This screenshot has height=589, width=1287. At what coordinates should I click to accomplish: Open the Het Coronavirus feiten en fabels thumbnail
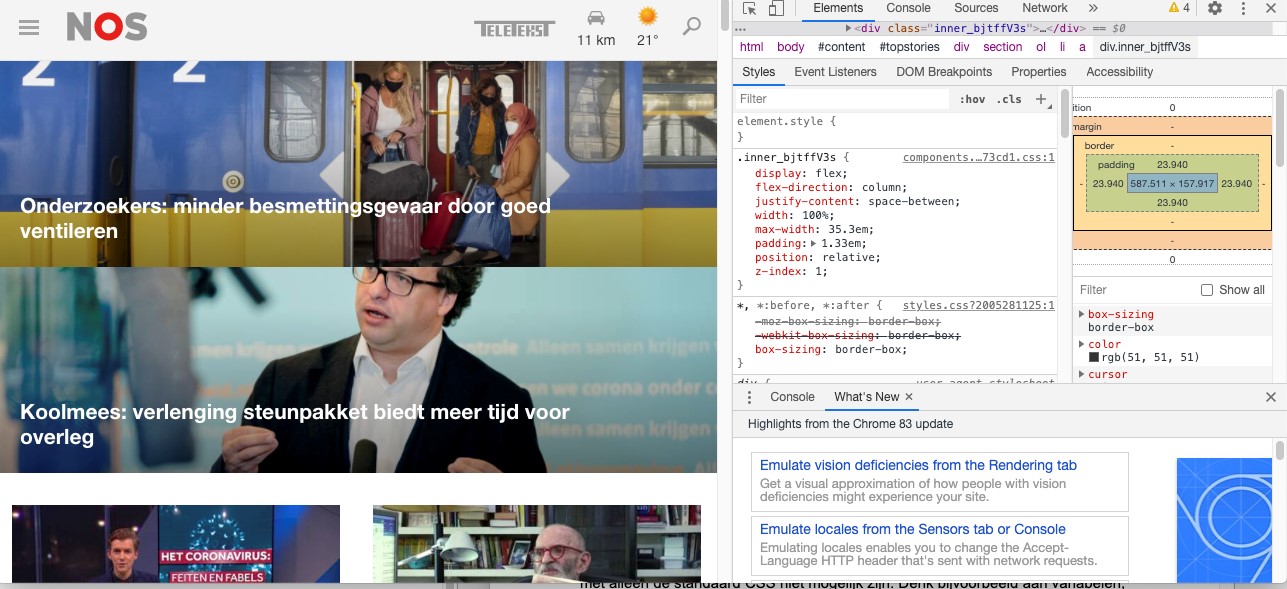[176, 544]
